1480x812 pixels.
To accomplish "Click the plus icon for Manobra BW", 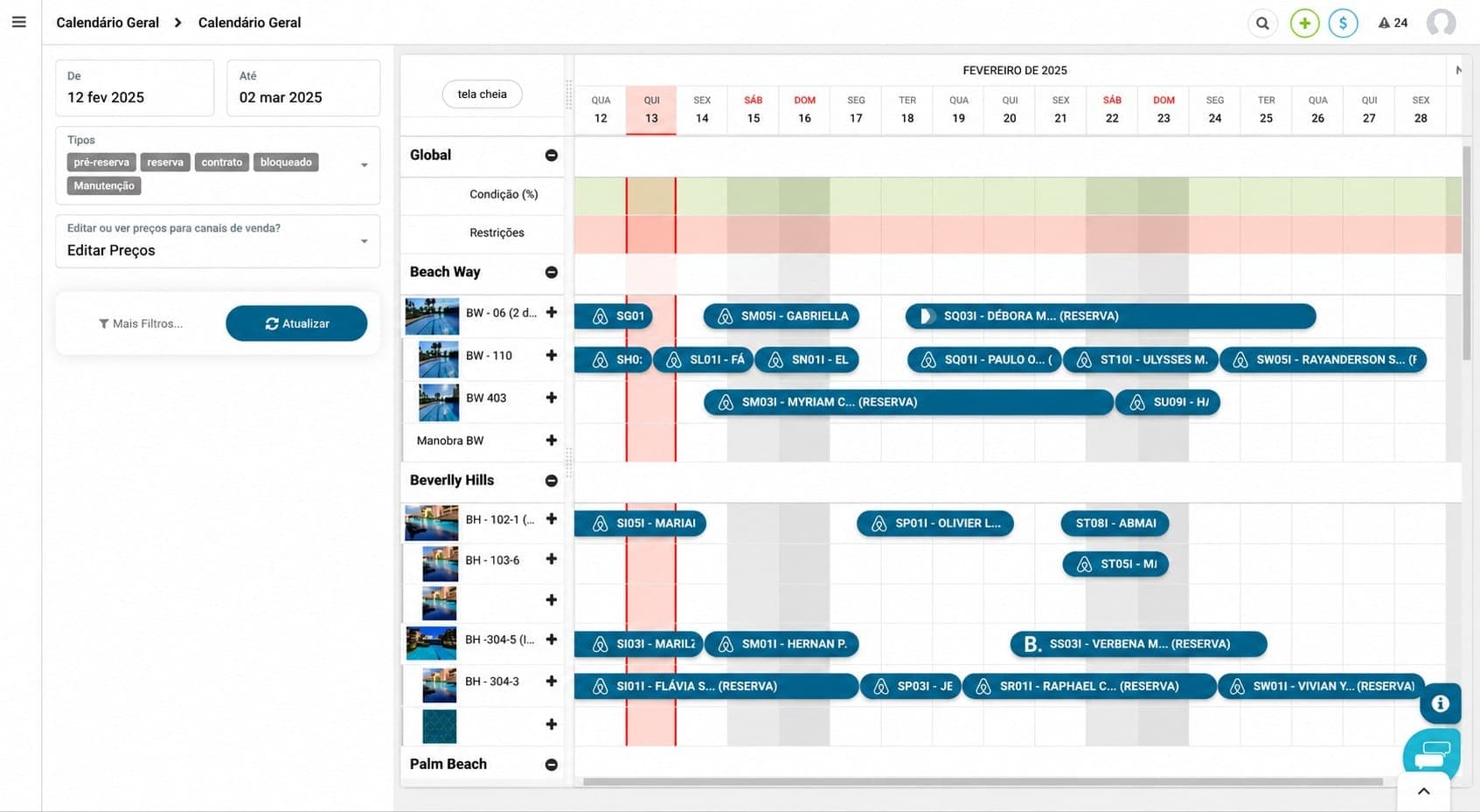I will point(552,440).
